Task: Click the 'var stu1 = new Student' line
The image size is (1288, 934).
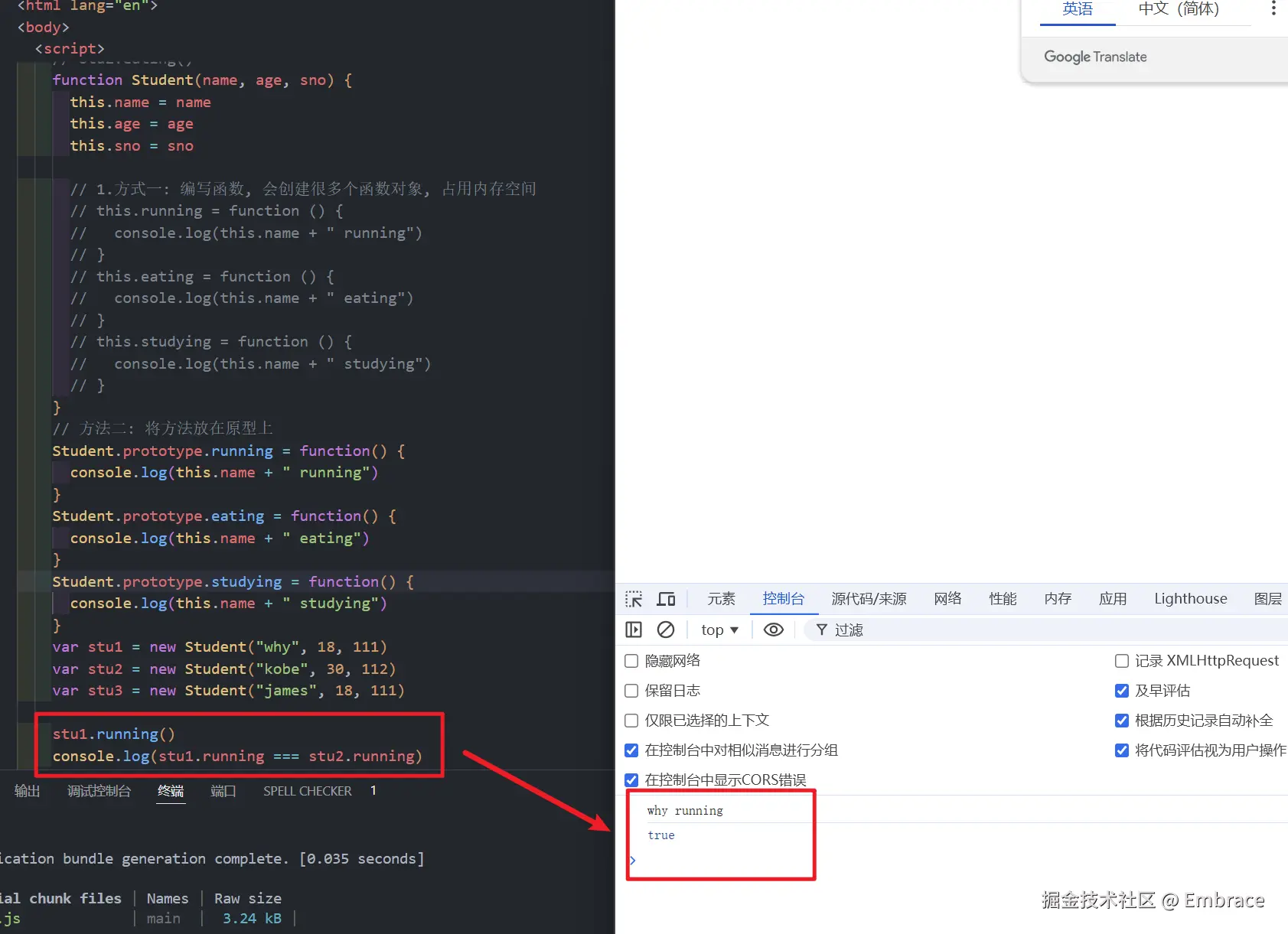Action: click(220, 647)
